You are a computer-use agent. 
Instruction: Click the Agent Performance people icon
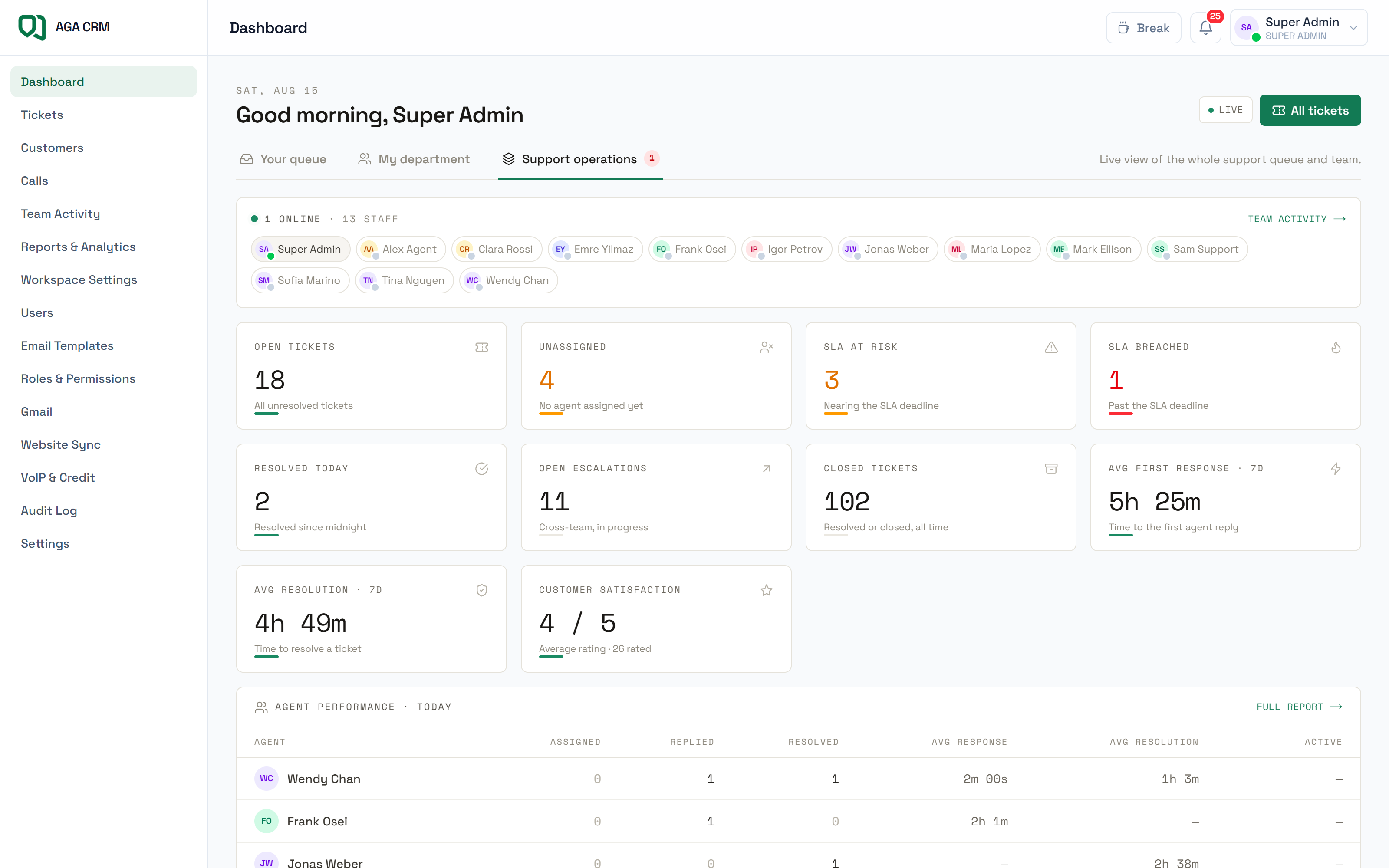tap(261, 707)
